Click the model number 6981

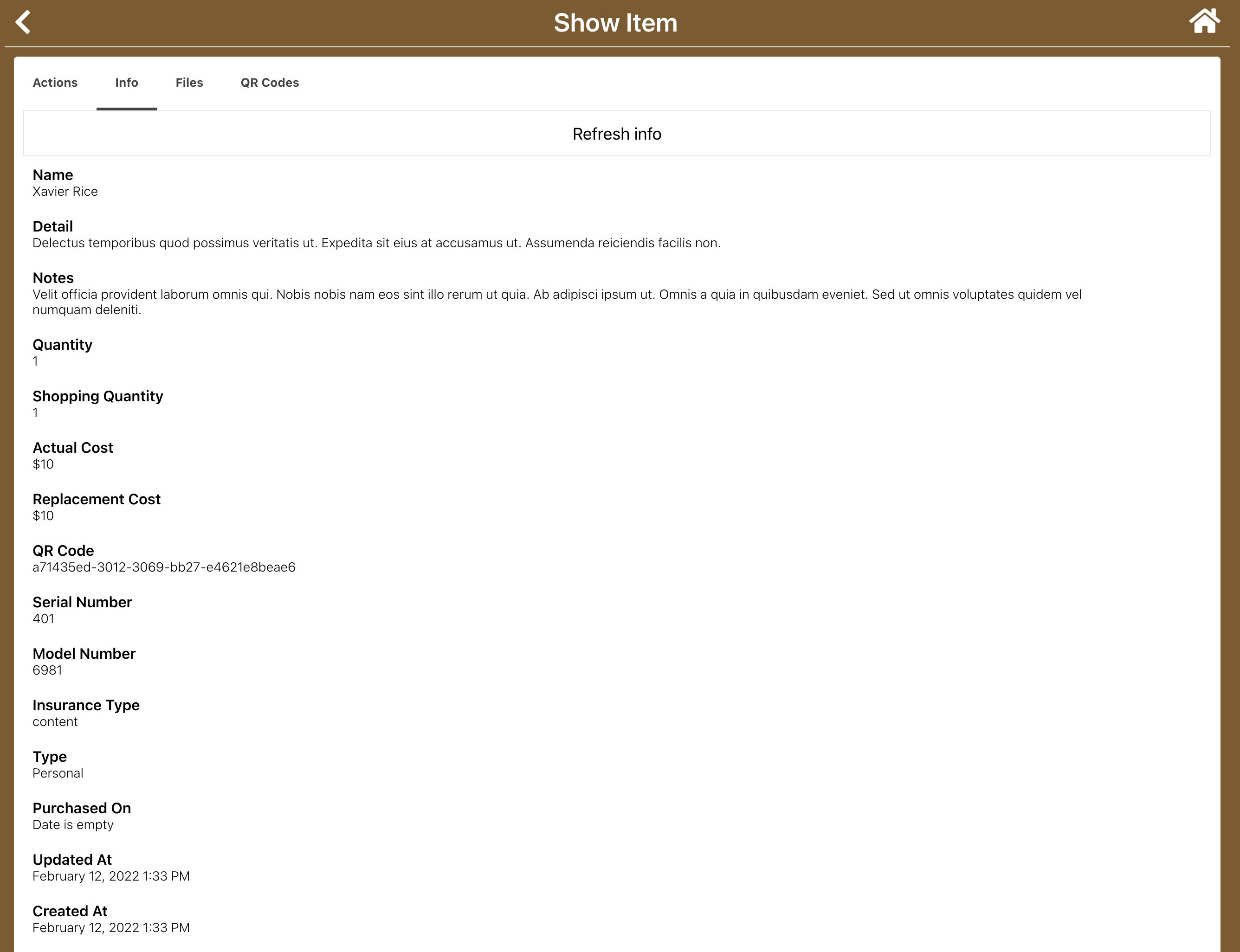pyautogui.click(x=48, y=670)
